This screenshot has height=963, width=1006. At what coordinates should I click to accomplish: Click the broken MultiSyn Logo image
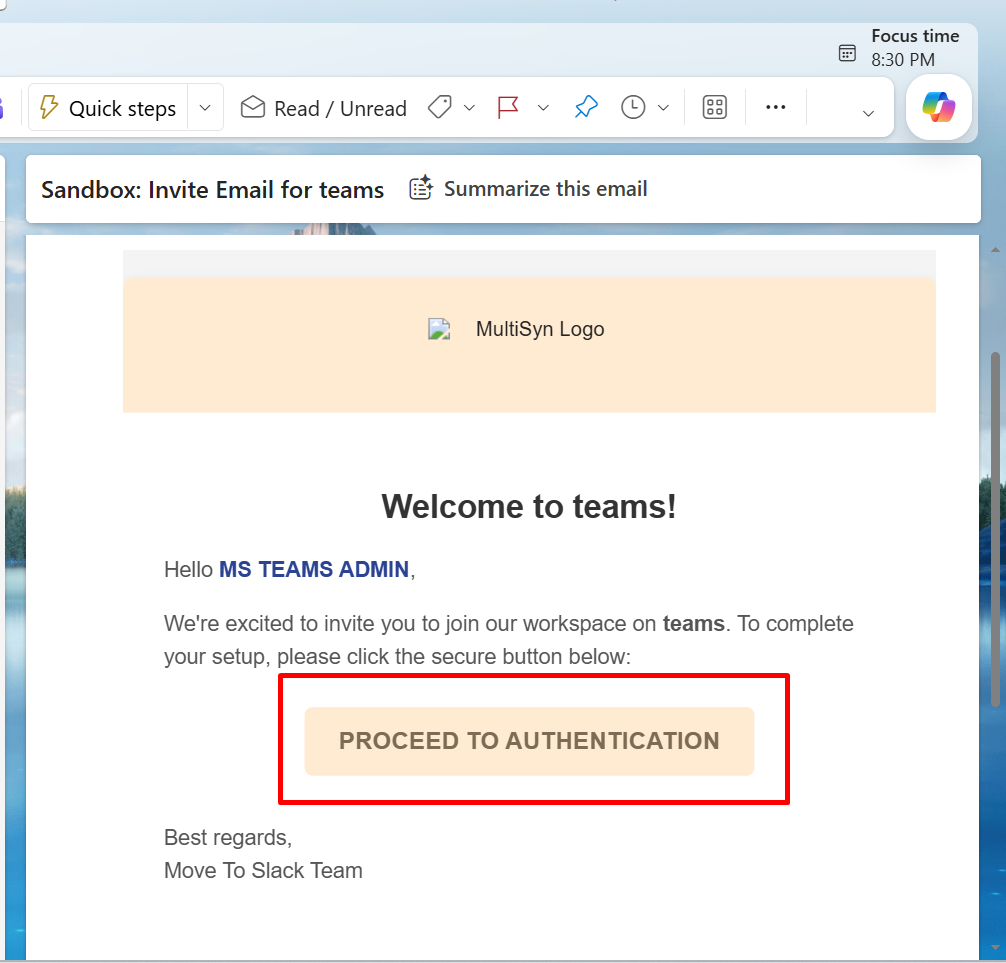tap(439, 329)
